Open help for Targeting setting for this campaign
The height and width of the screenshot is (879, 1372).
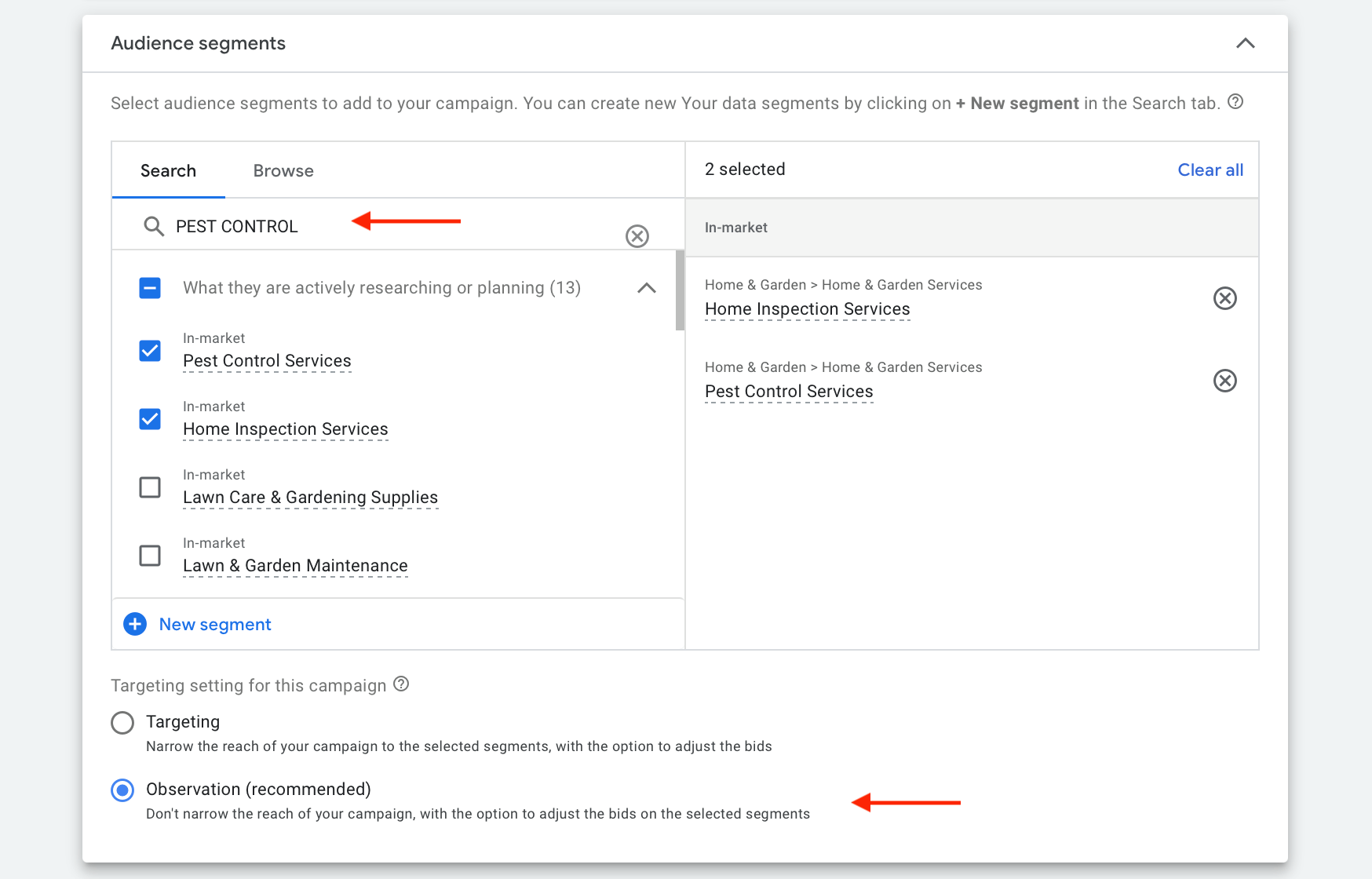click(x=401, y=684)
